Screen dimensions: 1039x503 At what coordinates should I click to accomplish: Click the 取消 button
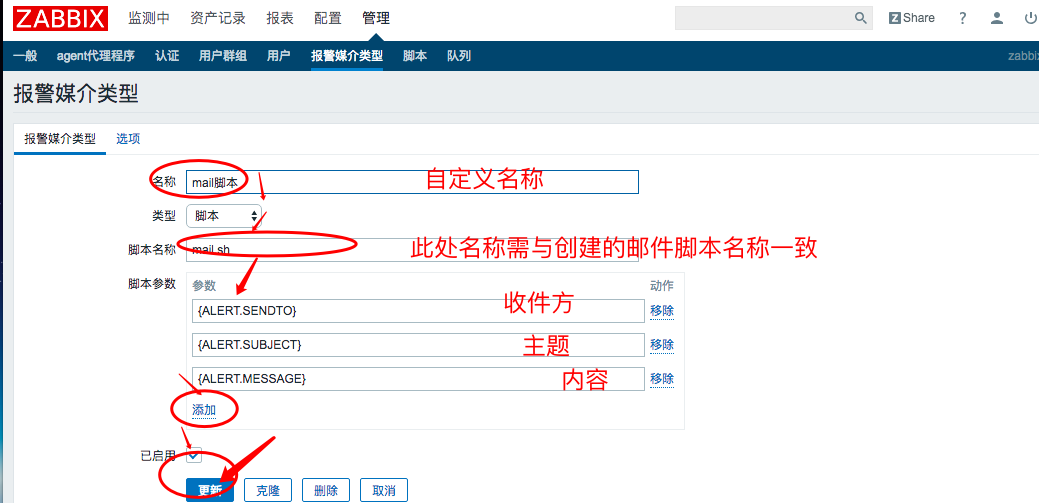[x=384, y=490]
